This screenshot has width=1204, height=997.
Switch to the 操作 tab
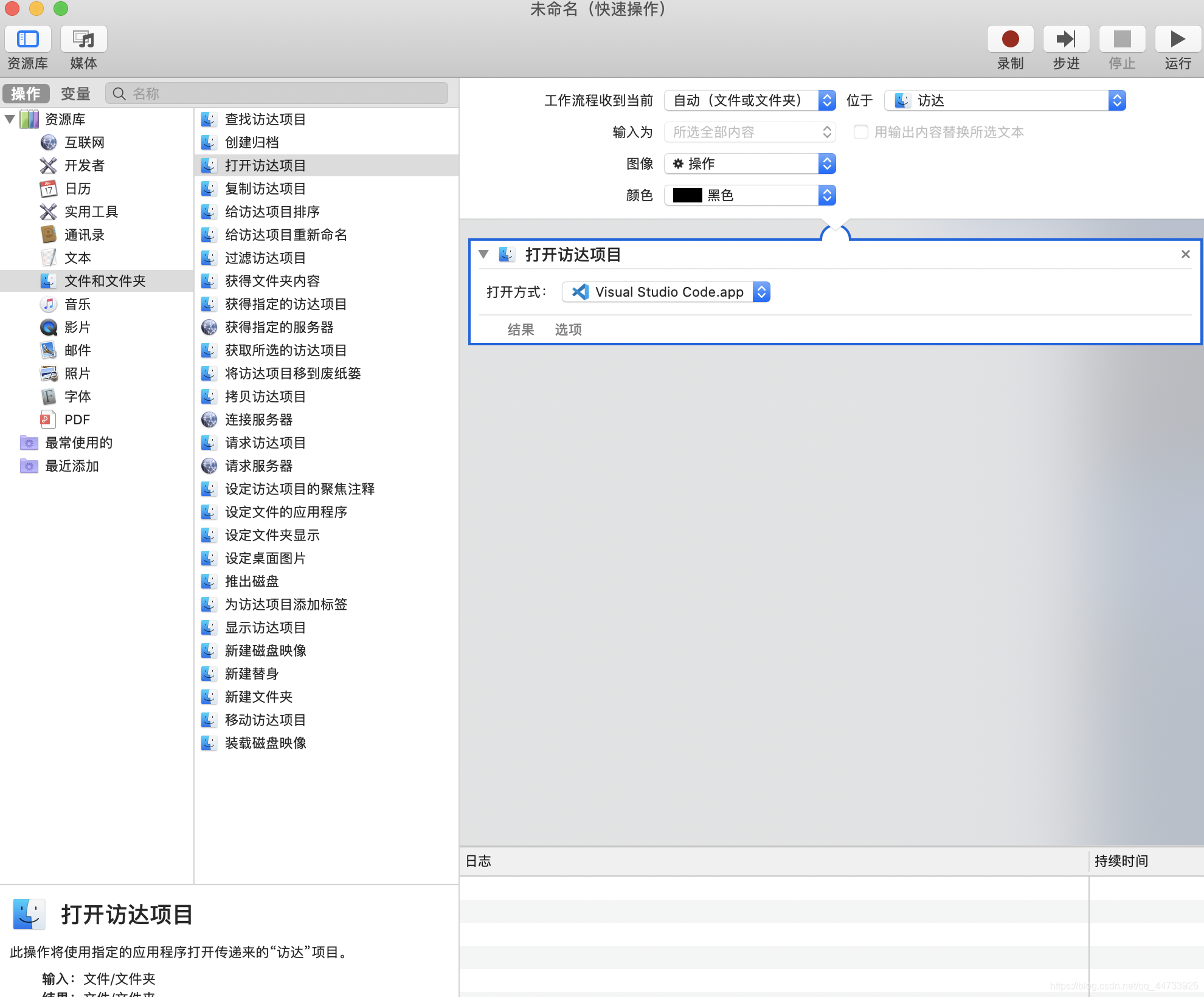point(26,94)
